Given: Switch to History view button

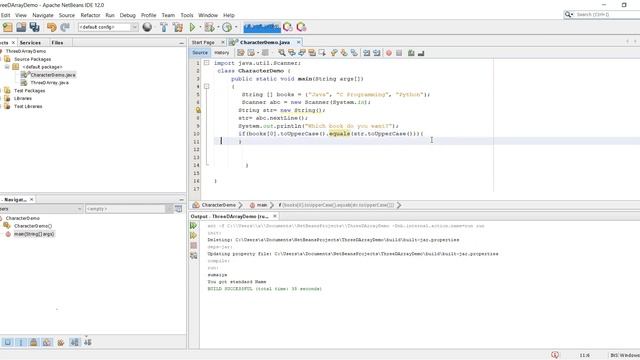Looking at the screenshot, I should (x=222, y=53).
